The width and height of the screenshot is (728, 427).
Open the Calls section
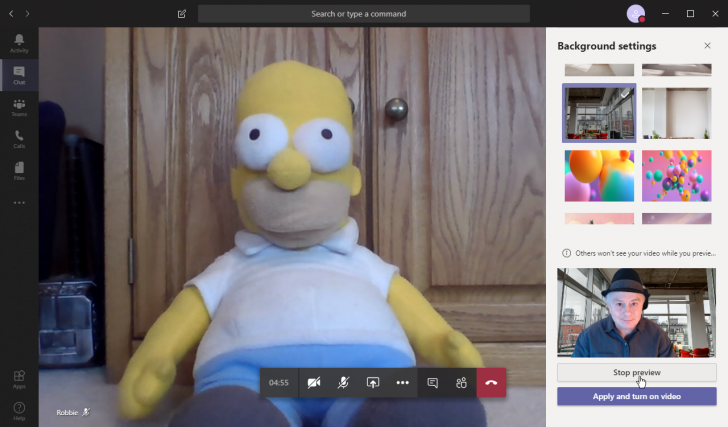[19, 139]
